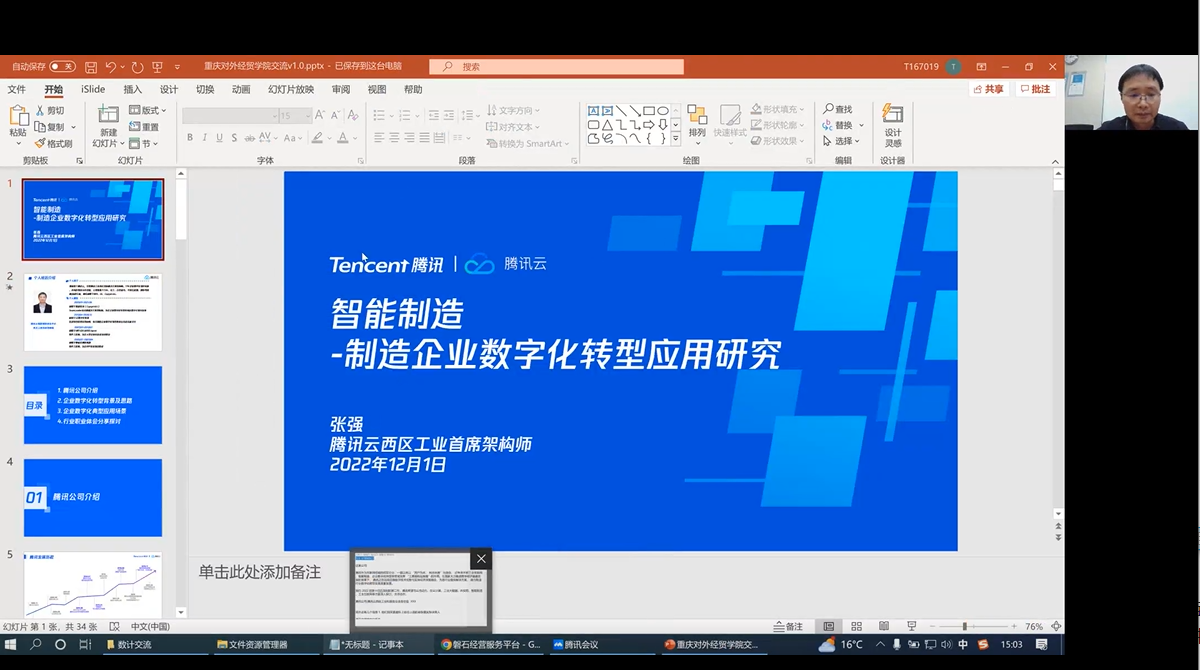Choose the triangle shape in the shapes gallery
Image resolution: width=1200 pixels, height=670 pixels.
(607, 125)
